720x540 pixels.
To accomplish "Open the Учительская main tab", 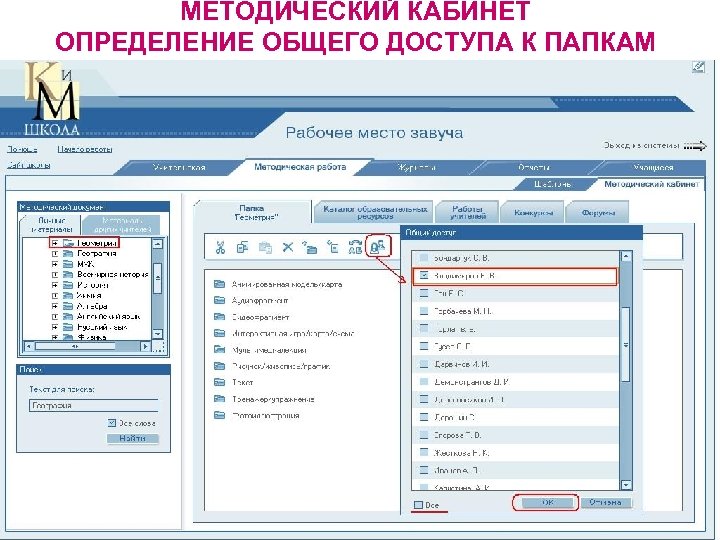I will (179, 168).
